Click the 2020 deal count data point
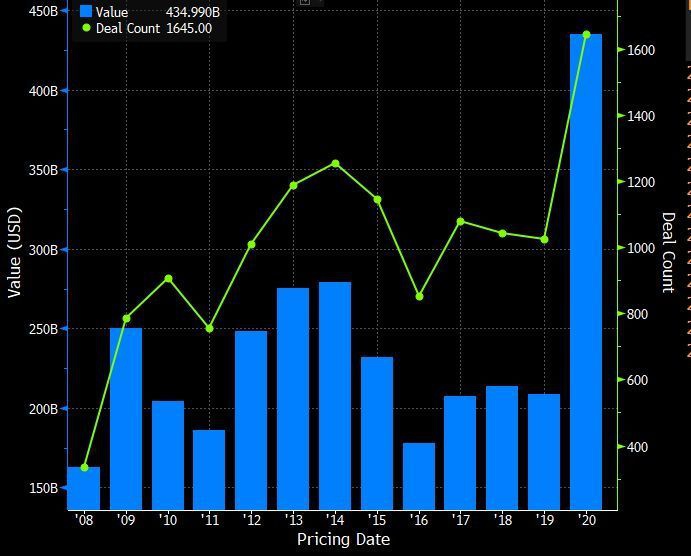Image resolution: width=691 pixels, height=556 pixels. point(586,35)
